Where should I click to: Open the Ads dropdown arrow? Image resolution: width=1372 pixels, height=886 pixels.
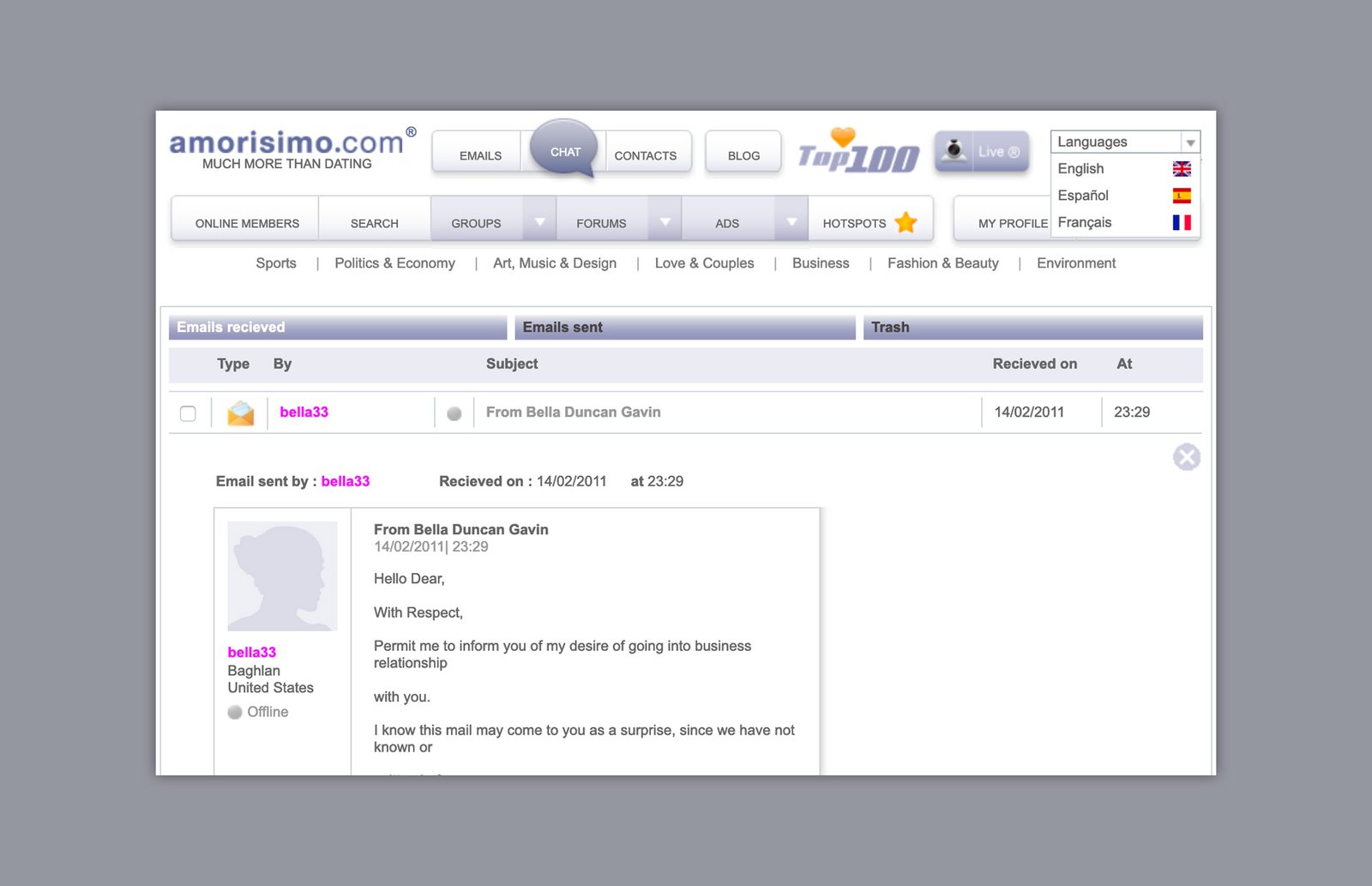(x=791, y=222)
